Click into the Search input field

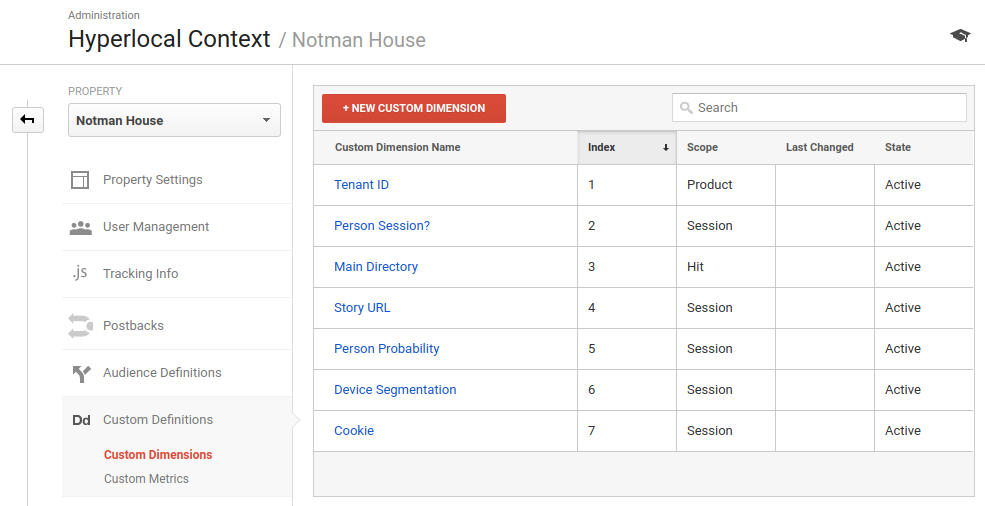(x=819, y=107)
